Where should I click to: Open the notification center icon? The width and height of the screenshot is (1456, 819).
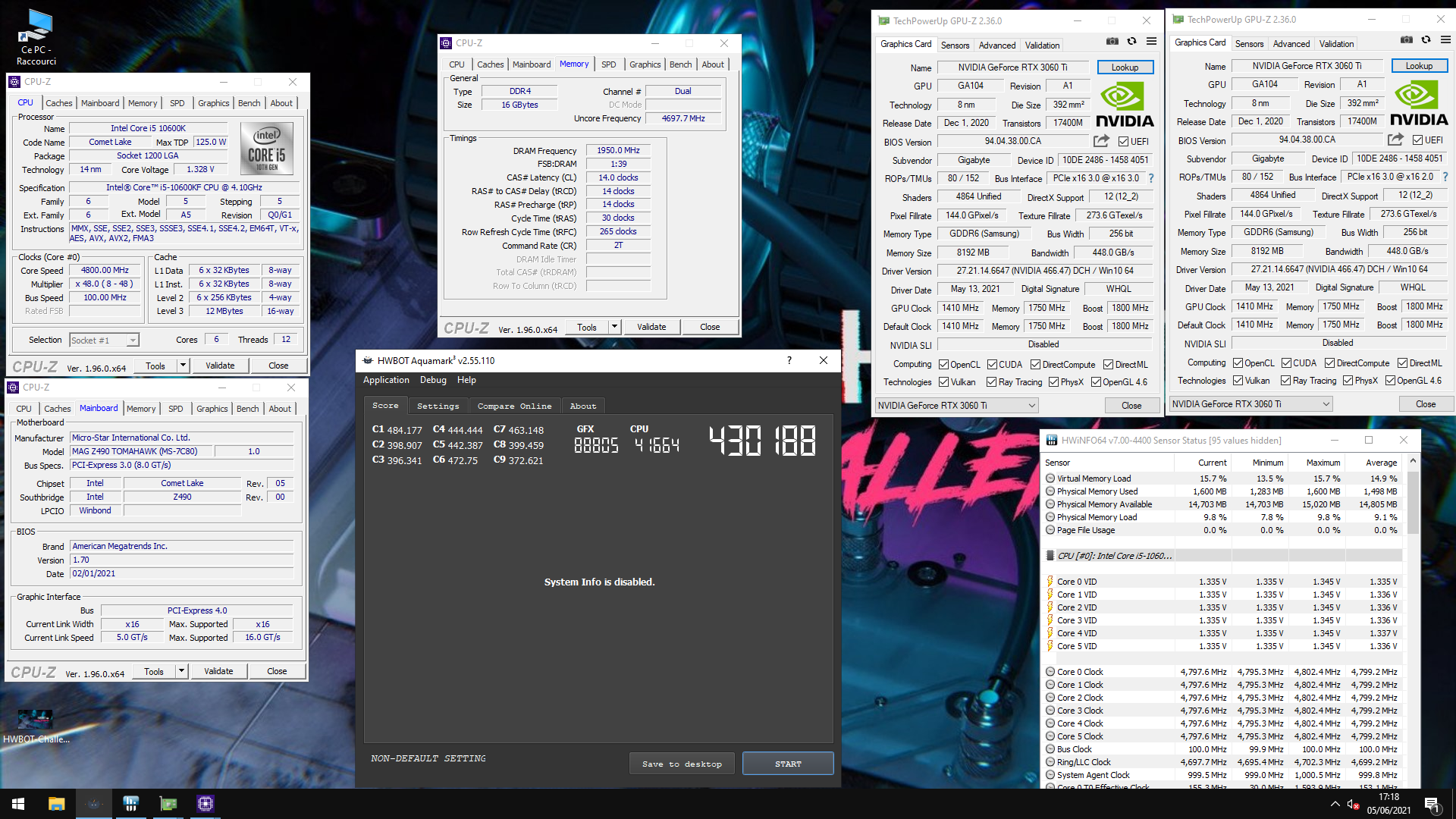tap(1432, 804)
